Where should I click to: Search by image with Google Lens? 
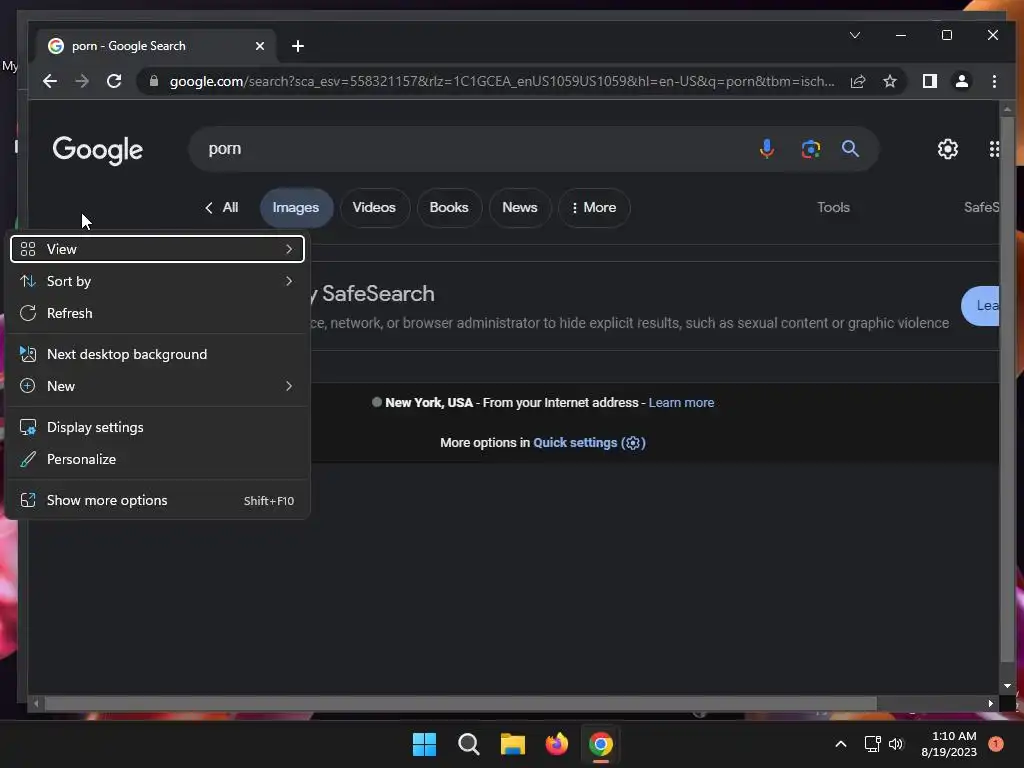(810, 149)
